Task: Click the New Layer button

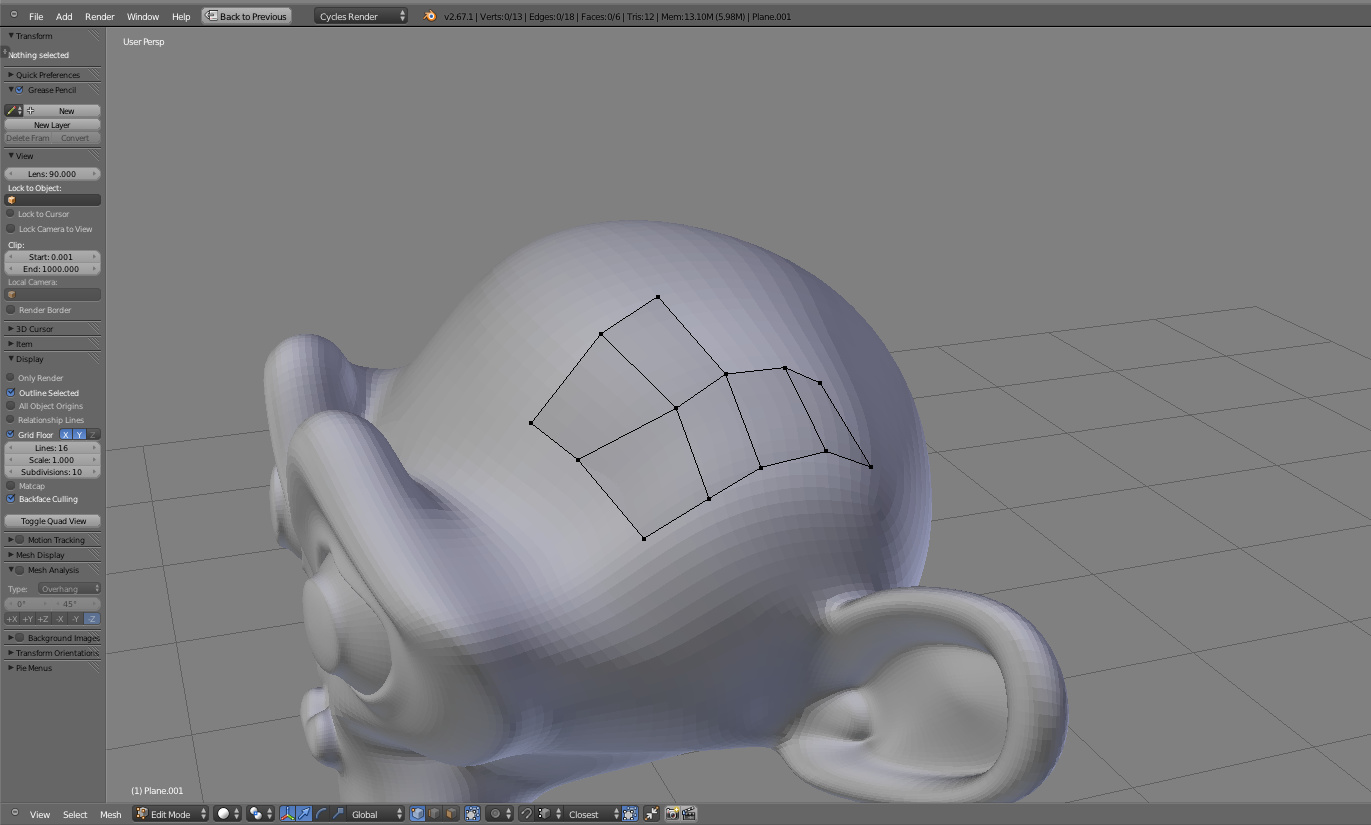Action: 53,125
